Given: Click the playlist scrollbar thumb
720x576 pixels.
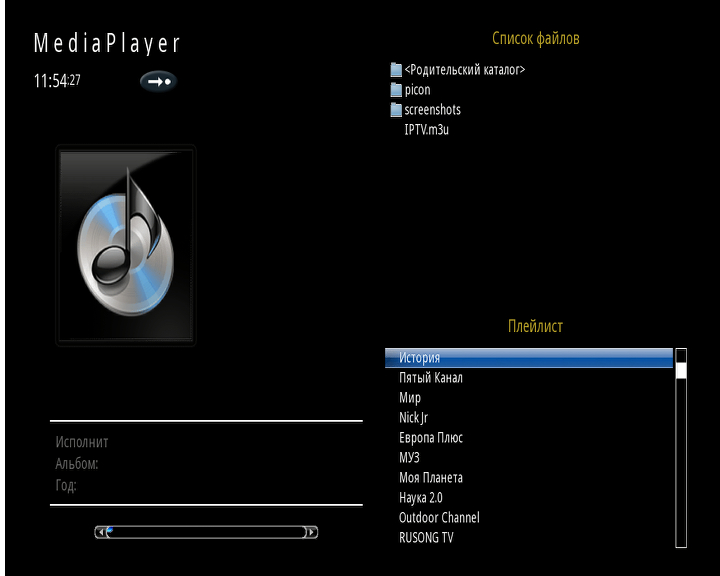Looking at the screenshot, I should [x=681, y=370].
